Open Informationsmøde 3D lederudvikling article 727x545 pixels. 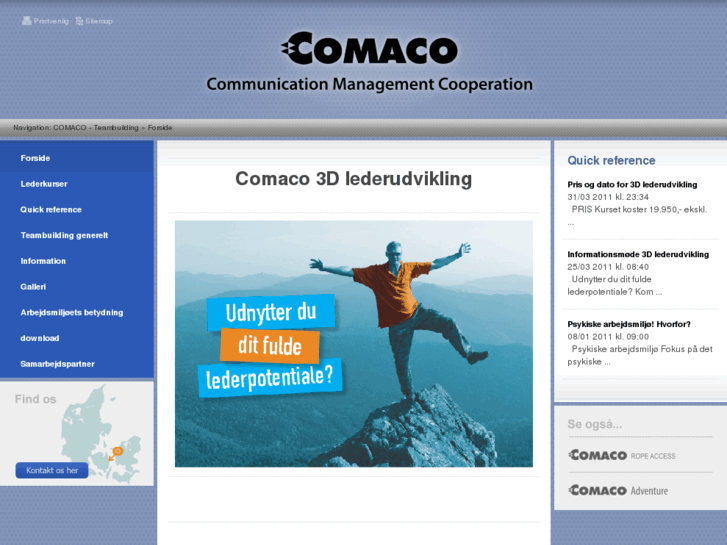[x=638, y=255]
